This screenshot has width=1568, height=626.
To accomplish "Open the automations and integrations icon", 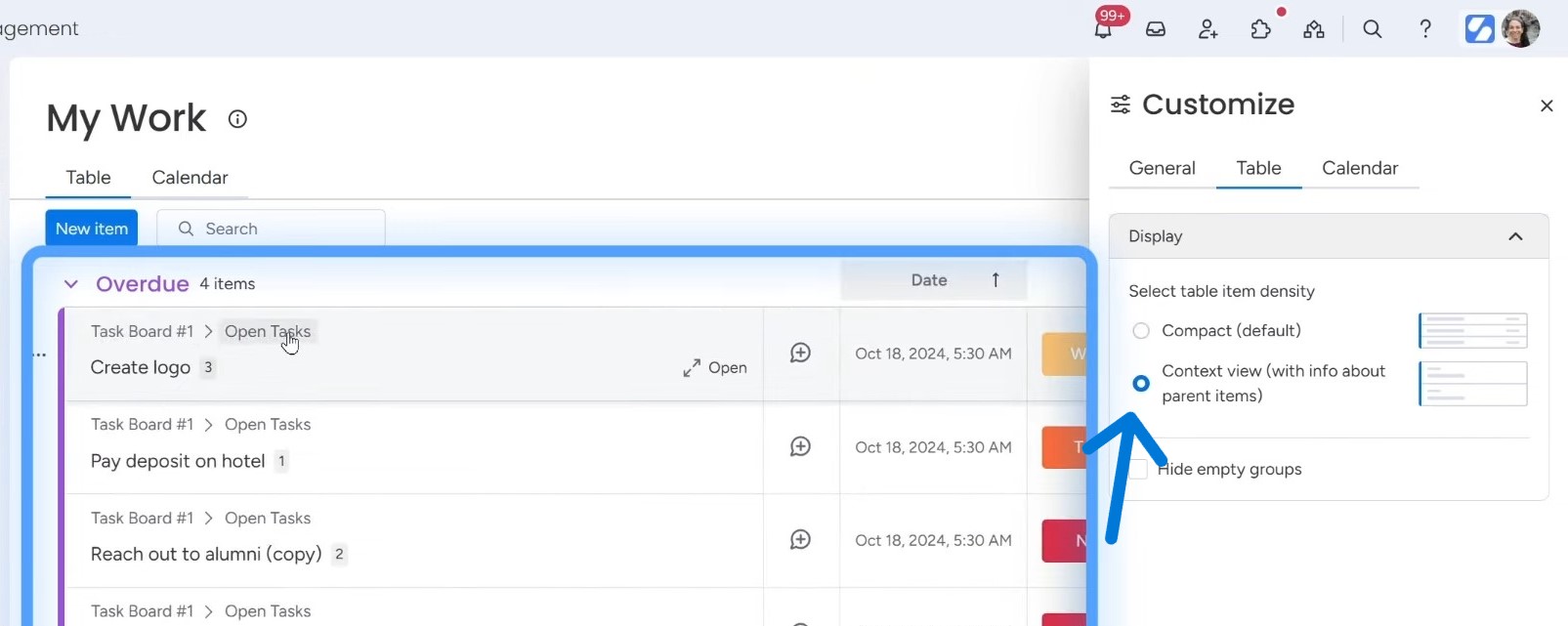I will click(1314, 29).
